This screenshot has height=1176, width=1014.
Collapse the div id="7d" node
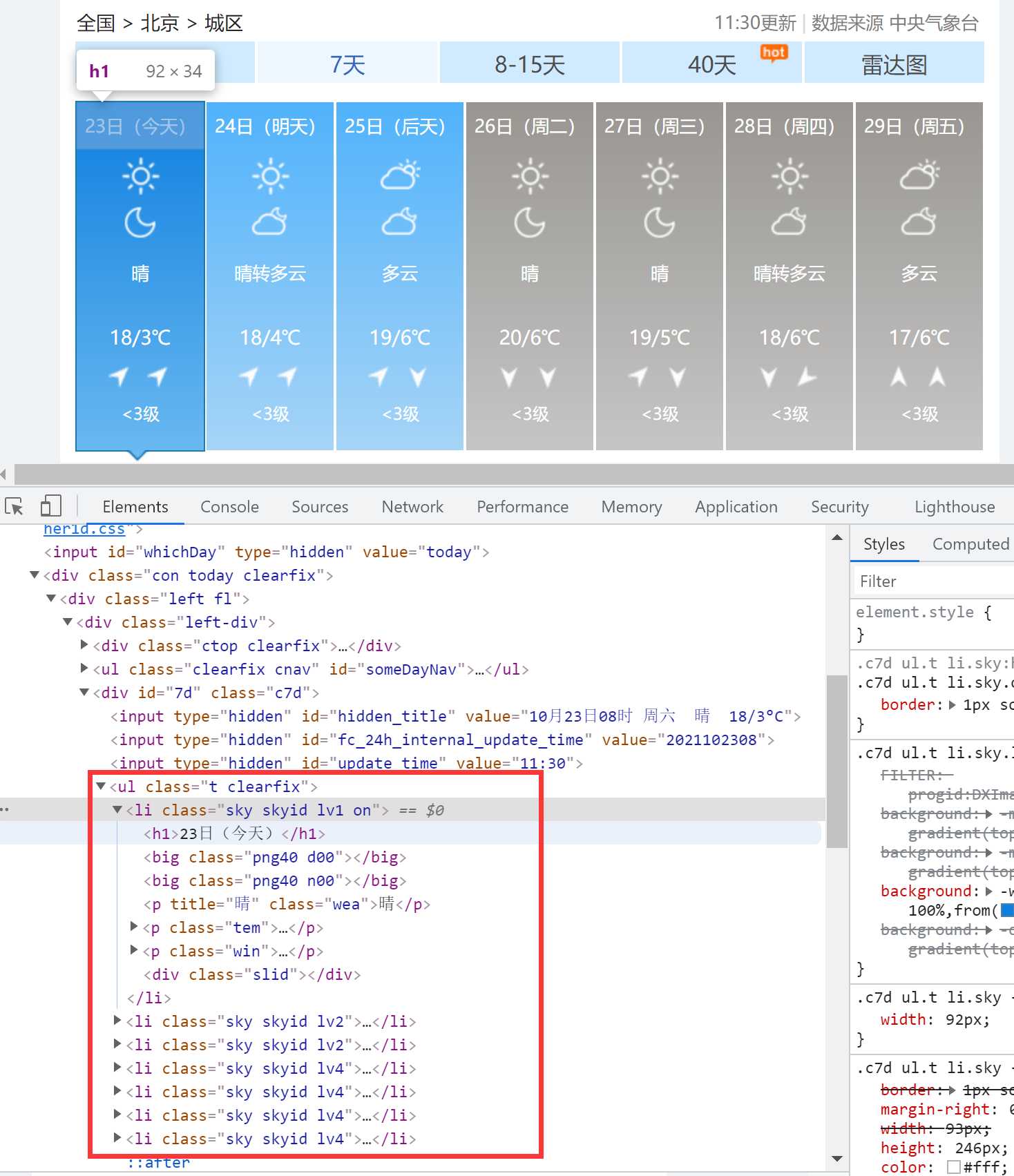[84, 693]
